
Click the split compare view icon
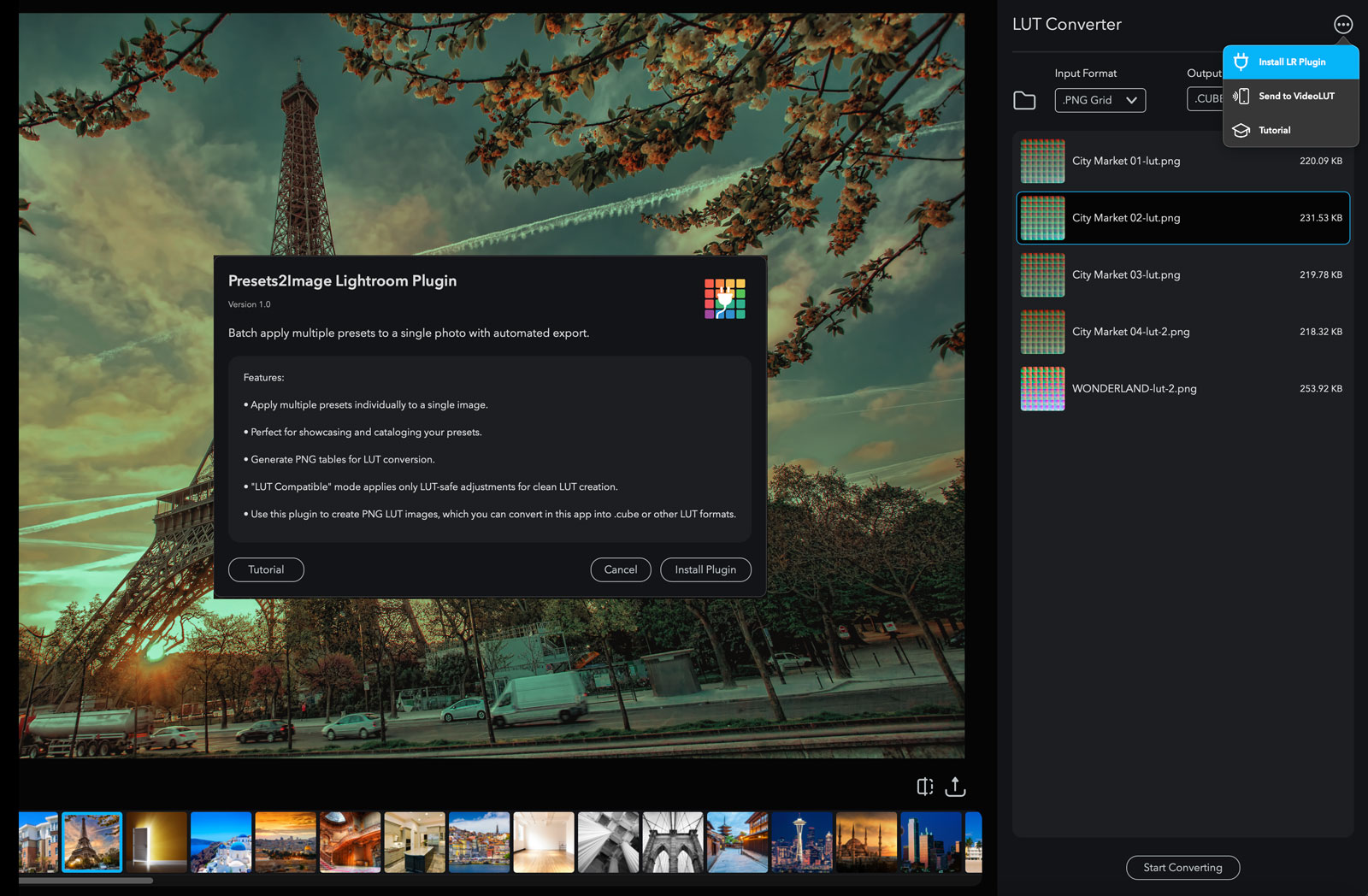coord(925,787)
